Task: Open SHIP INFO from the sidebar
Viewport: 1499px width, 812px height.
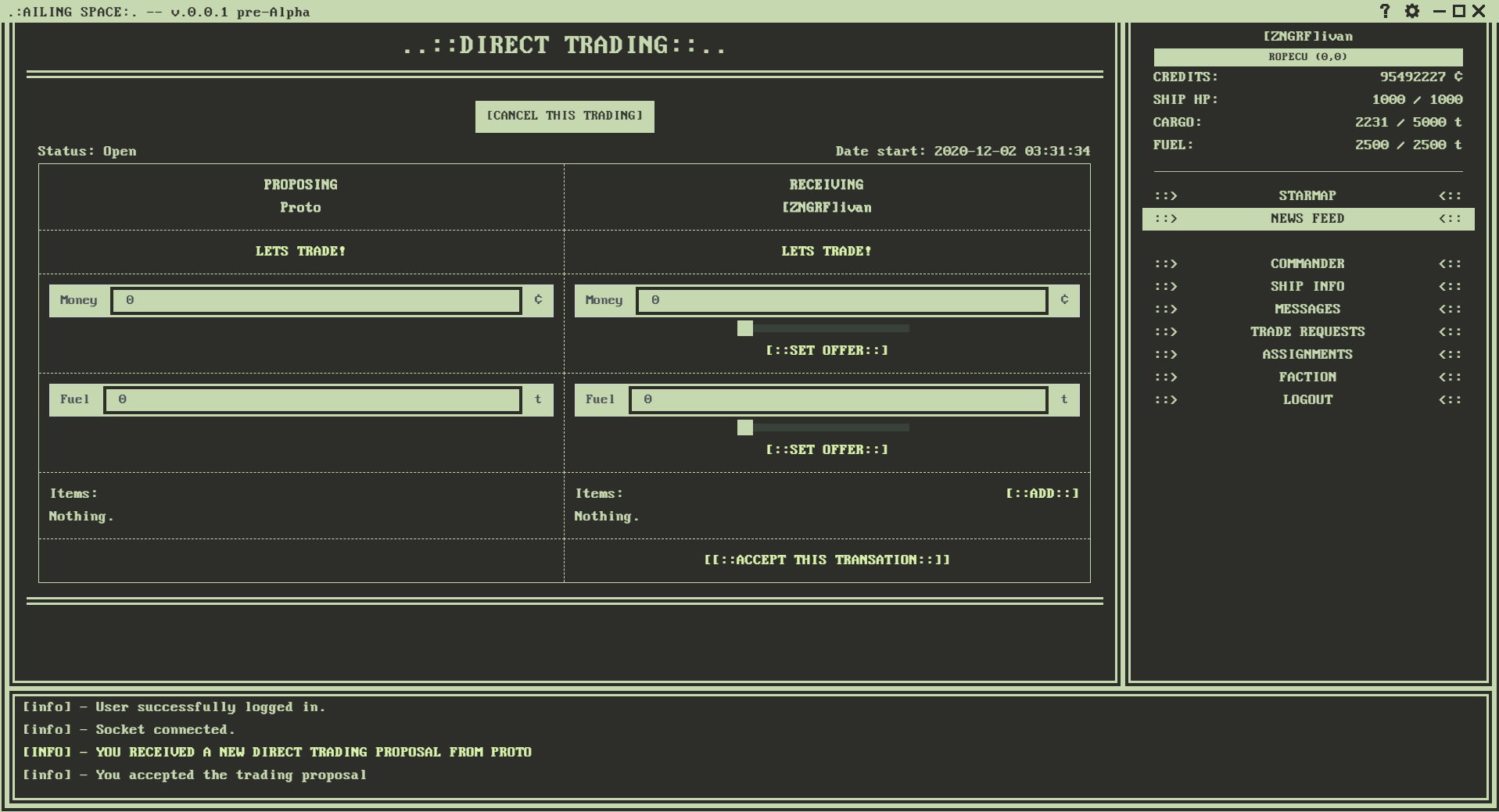Action: click(1307, 286)
